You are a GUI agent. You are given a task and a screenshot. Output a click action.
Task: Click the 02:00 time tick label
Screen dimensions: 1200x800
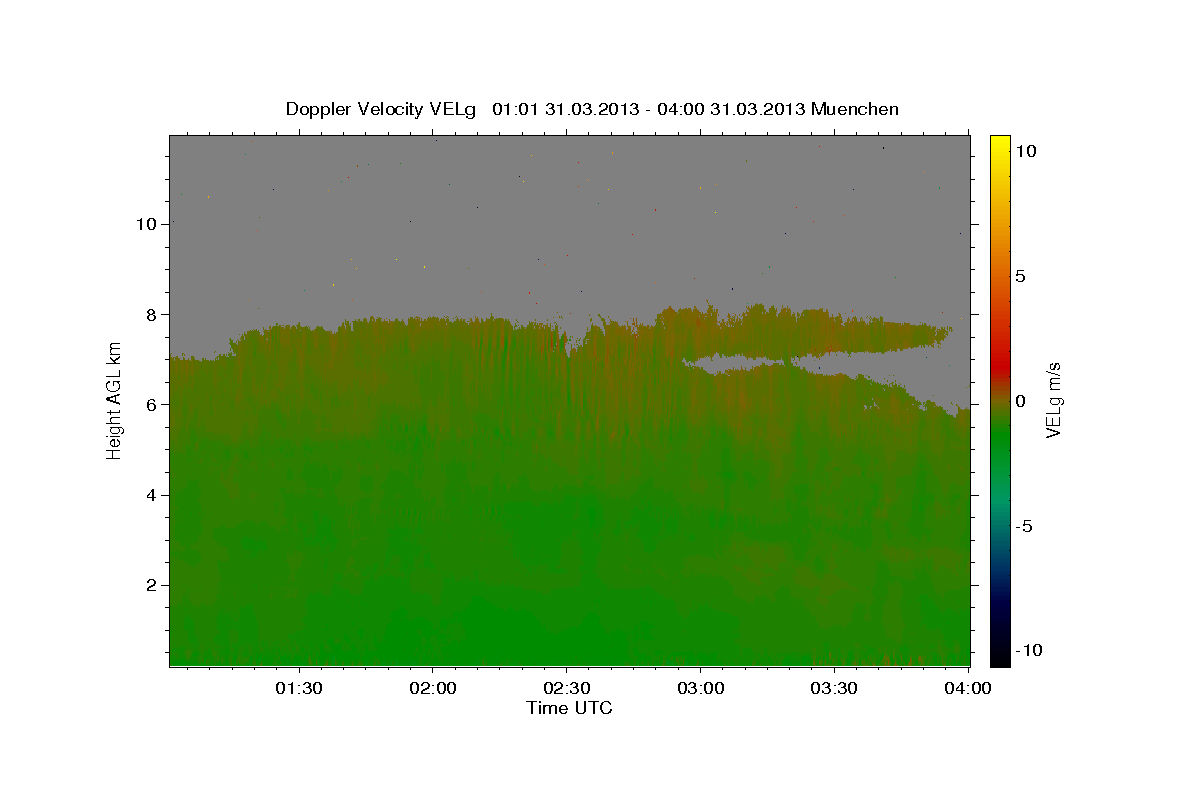[433, 688]
